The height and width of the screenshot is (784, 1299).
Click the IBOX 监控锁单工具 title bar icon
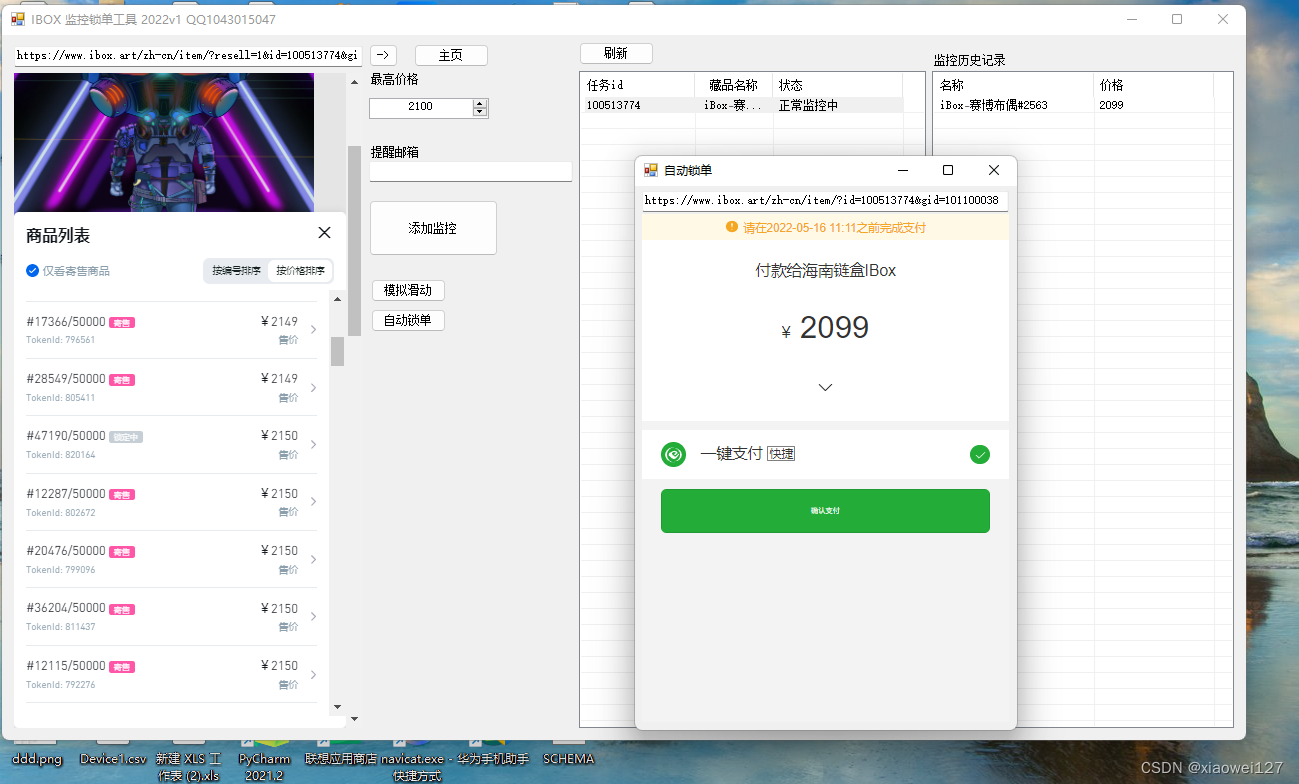[18, 19]
